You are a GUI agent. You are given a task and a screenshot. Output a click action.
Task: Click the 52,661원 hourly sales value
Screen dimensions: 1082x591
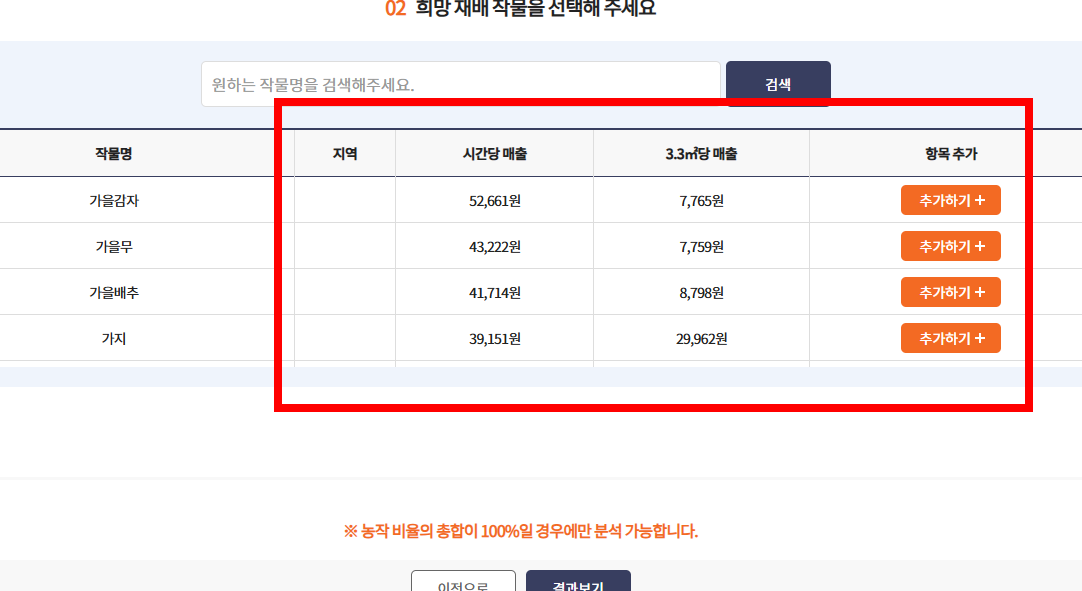click(x=494, y=199)
